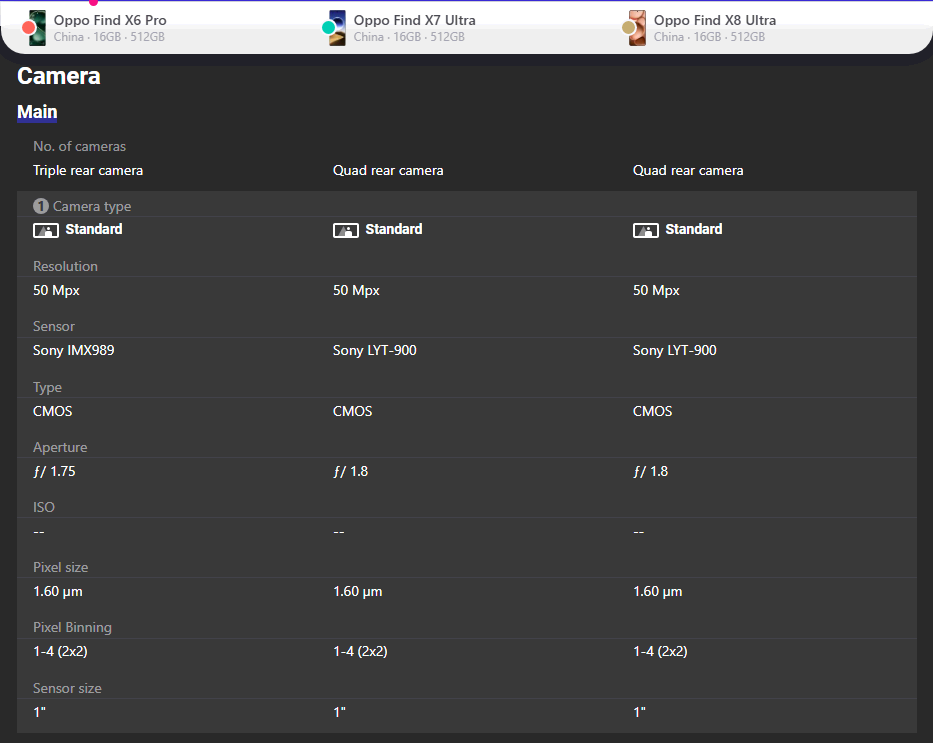The height and width of the screenshot is (743, 933).
Task: Click 'Standard' label in Find X7 Ultra column
Action: pyautogui.click(x=394, y=229)
